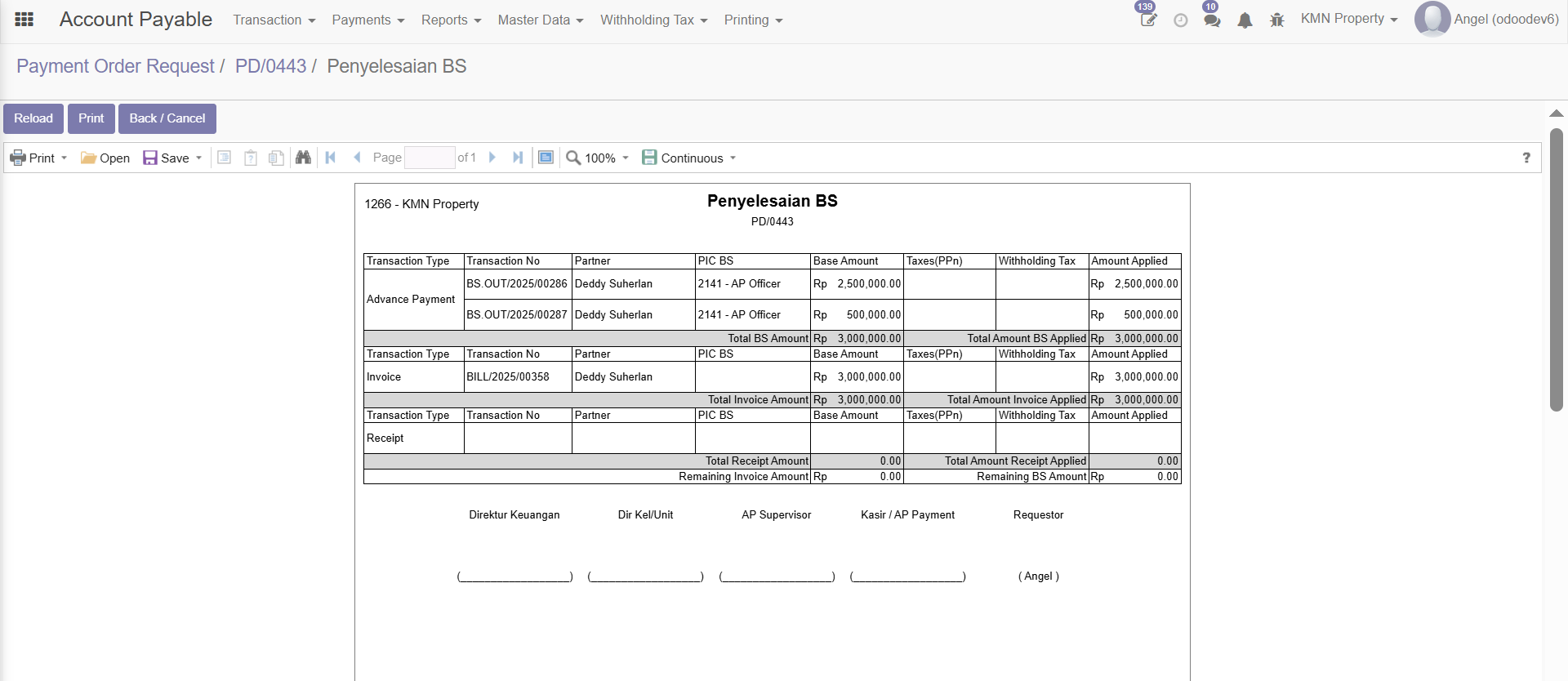Screen dimensions: 1568x681
Task: Click the document outline icon in viewer toolbar
Action: pyautogui.click(x=224, y=158)
